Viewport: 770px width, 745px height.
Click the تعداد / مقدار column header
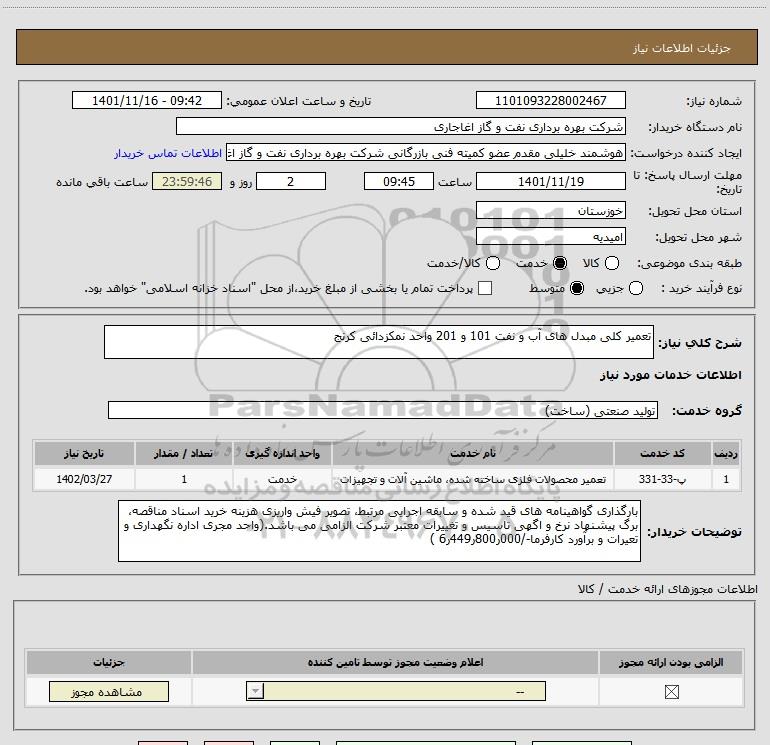pos(184,453)
